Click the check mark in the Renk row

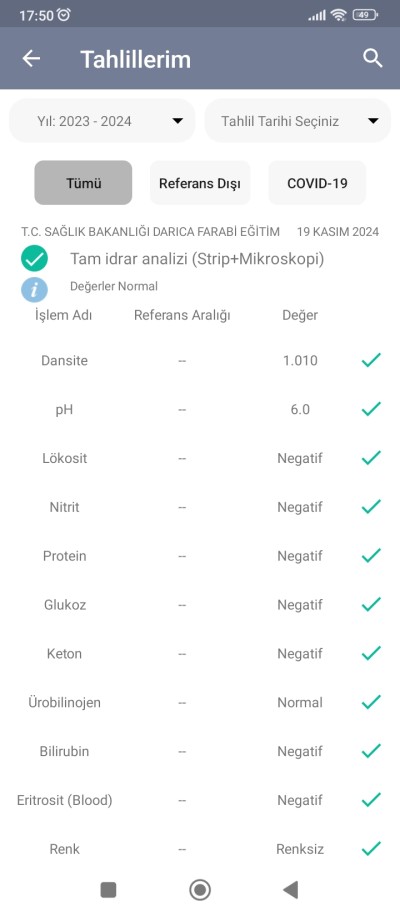pos(371,849)
